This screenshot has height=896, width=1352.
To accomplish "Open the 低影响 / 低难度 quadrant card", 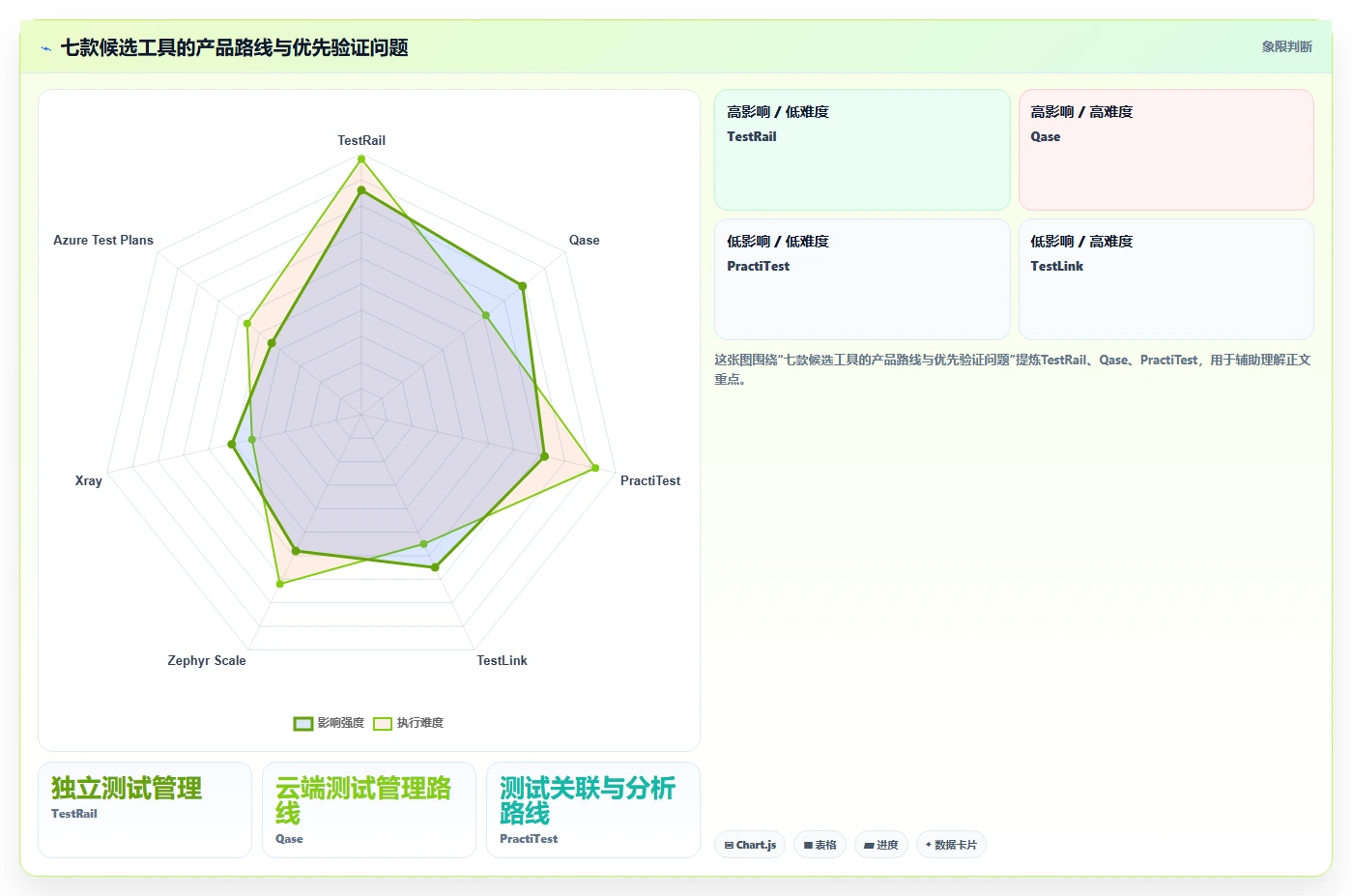I will [862, 279].
